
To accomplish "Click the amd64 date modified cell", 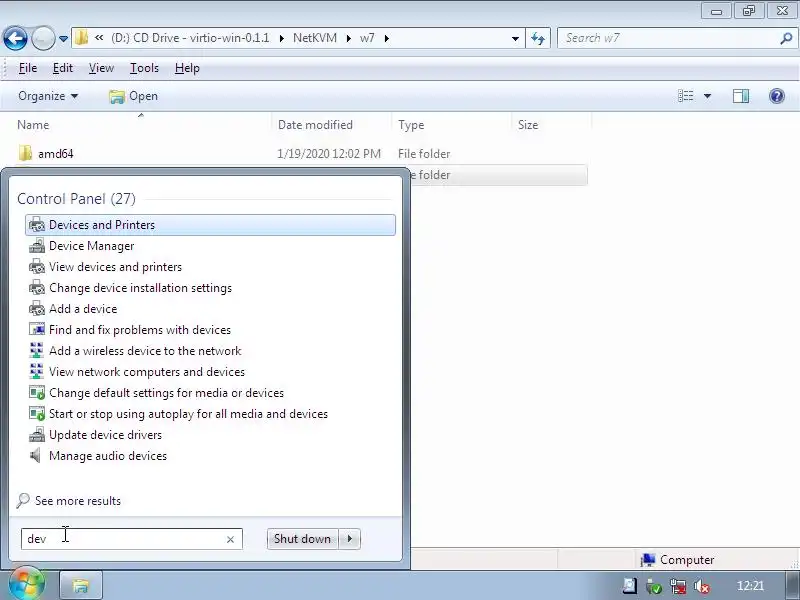I will click(x=329, y=154).
